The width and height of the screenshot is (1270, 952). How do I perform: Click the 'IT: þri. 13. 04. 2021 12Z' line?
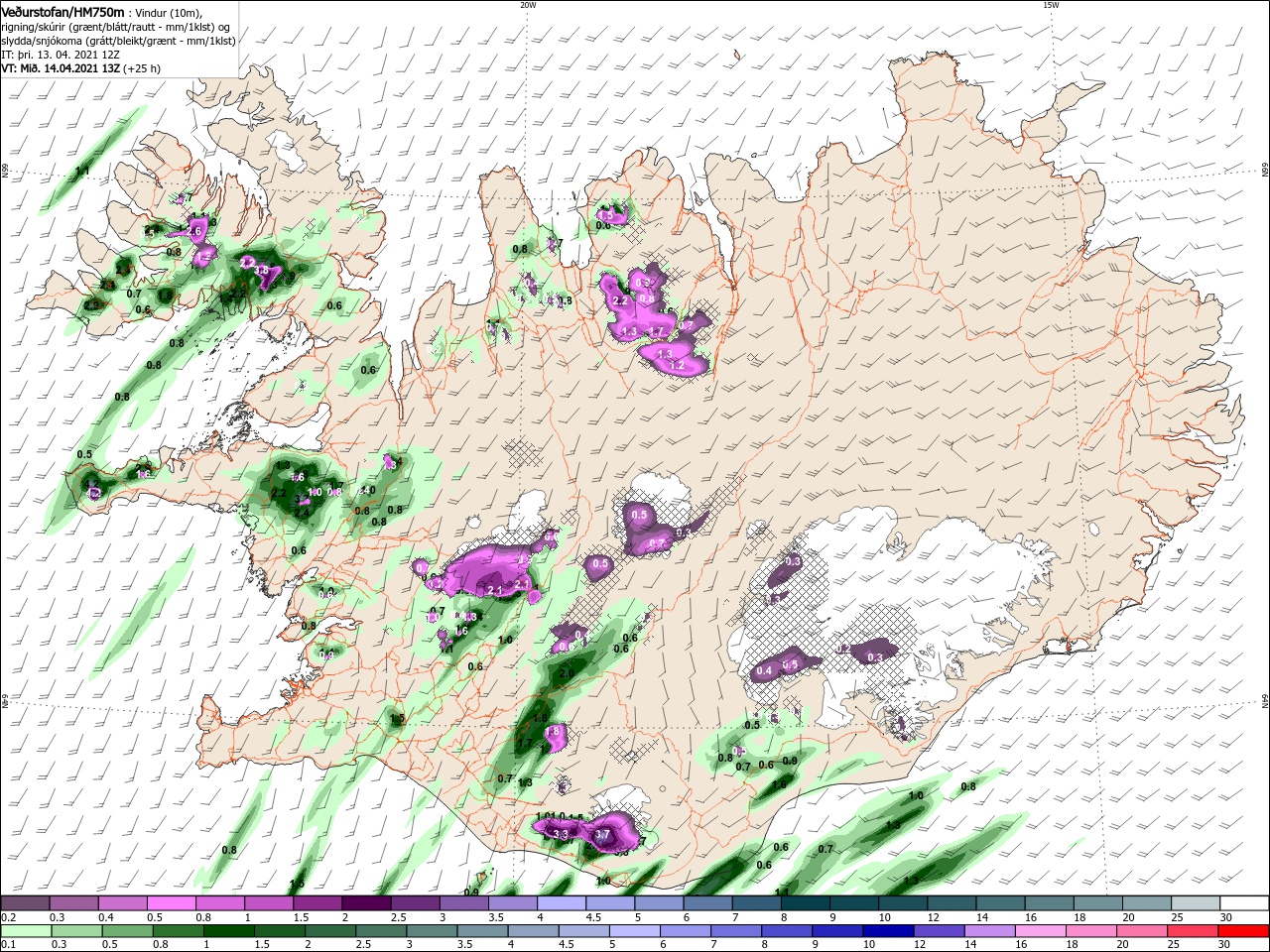point(62,55)
